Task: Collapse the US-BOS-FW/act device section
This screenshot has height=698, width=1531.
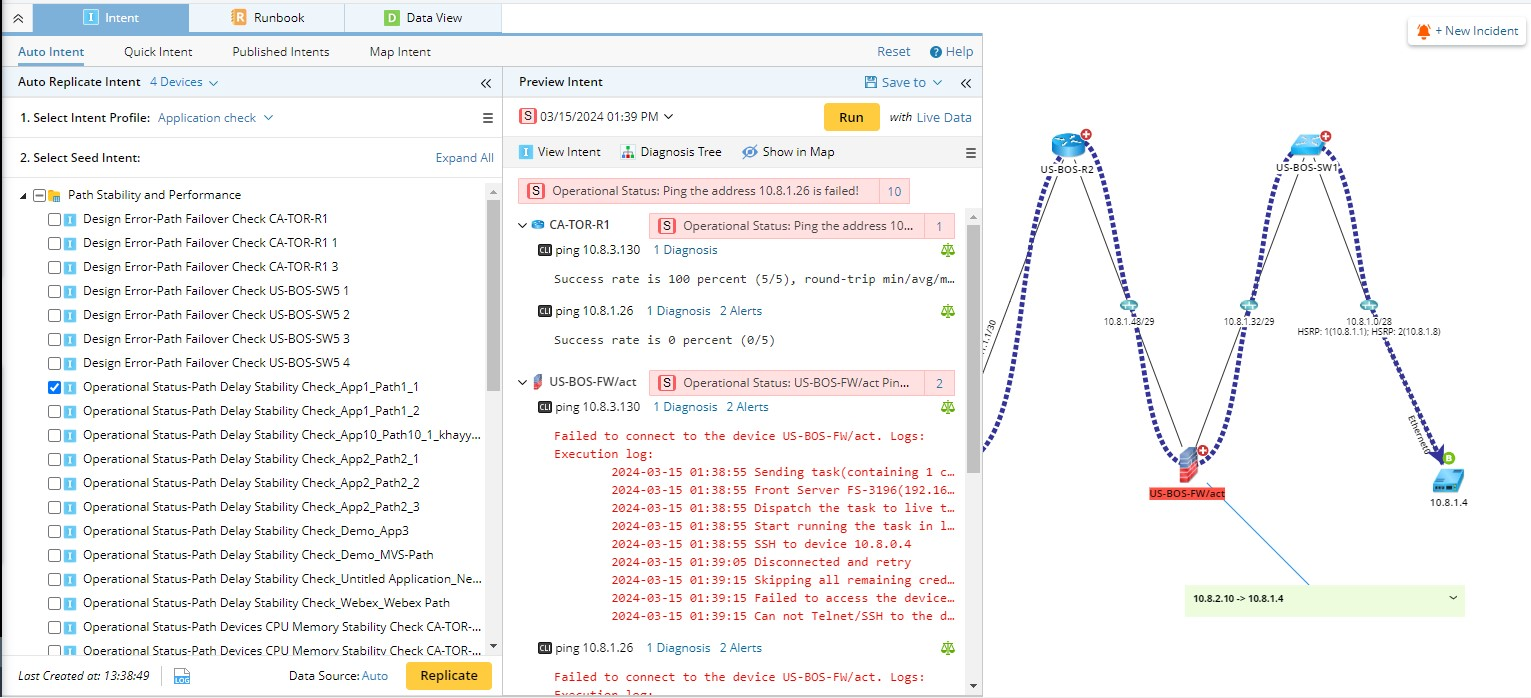Action: [523, 382]
